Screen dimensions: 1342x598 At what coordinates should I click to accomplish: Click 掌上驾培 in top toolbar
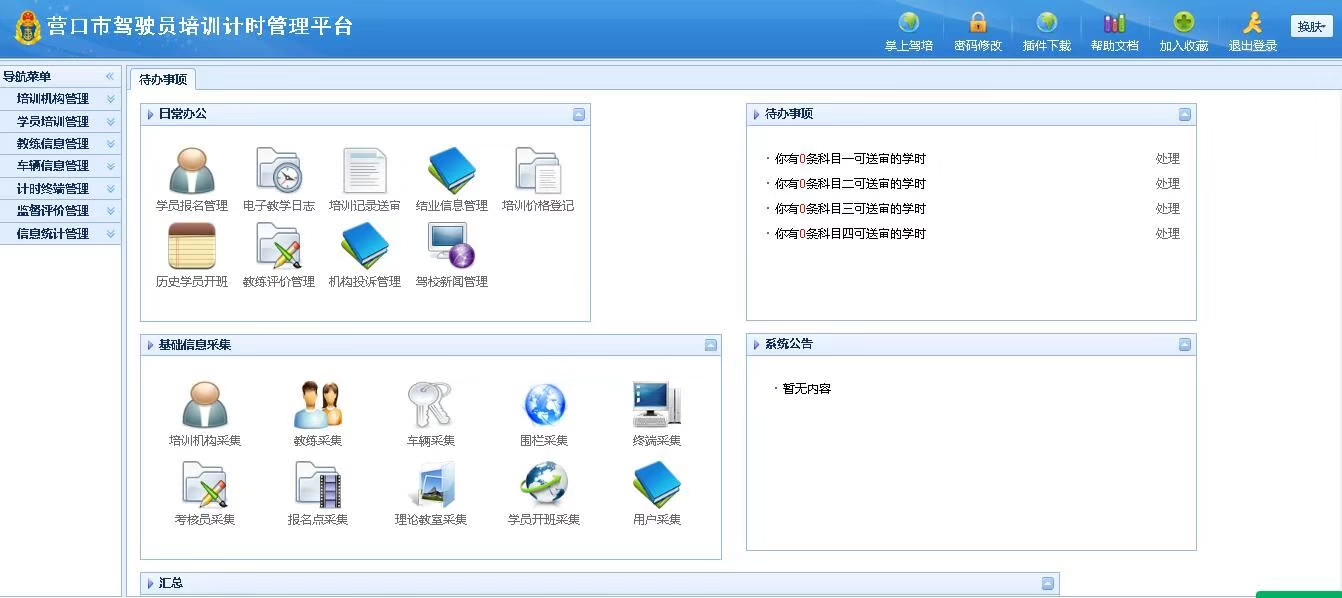(x=909, y=31)
